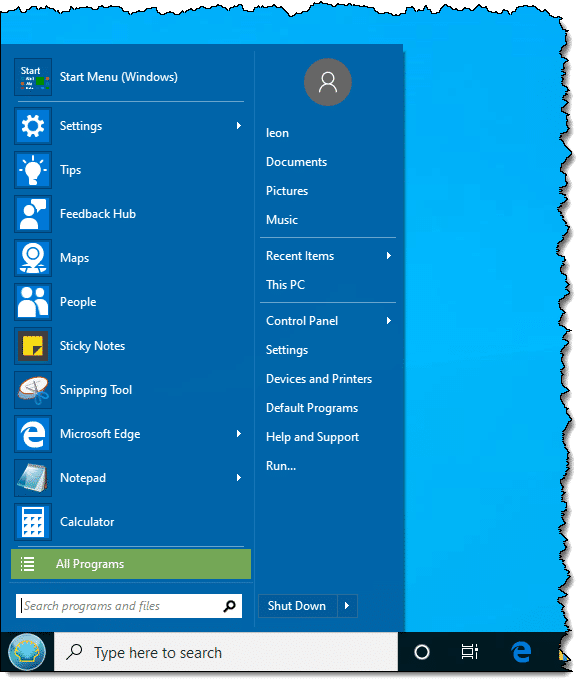Expand the Settings submenu arrow

[x=239, y=126]
